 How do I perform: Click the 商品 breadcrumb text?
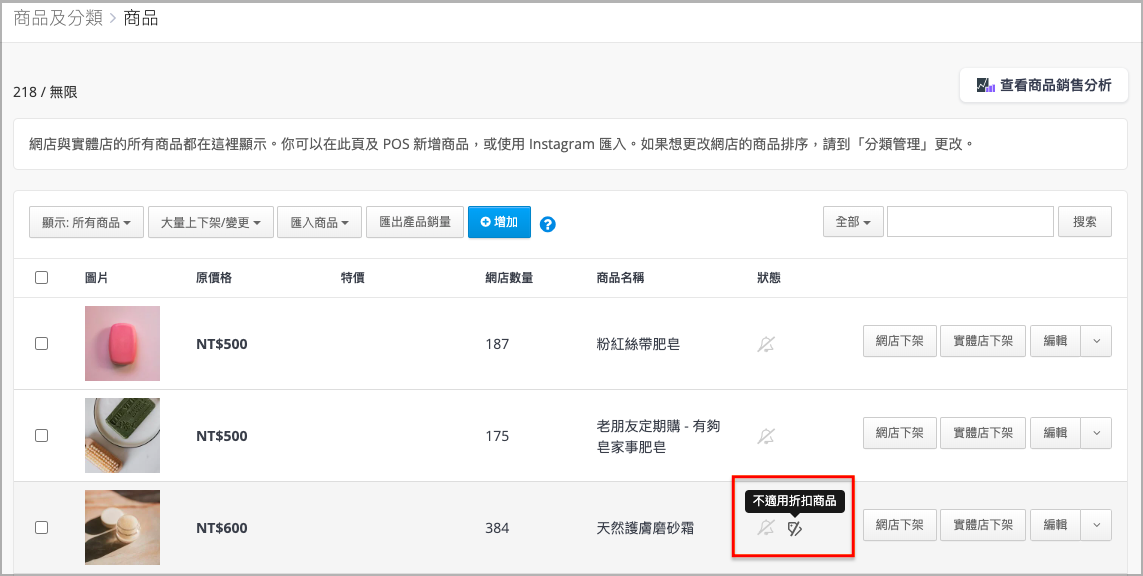(141, 18)
